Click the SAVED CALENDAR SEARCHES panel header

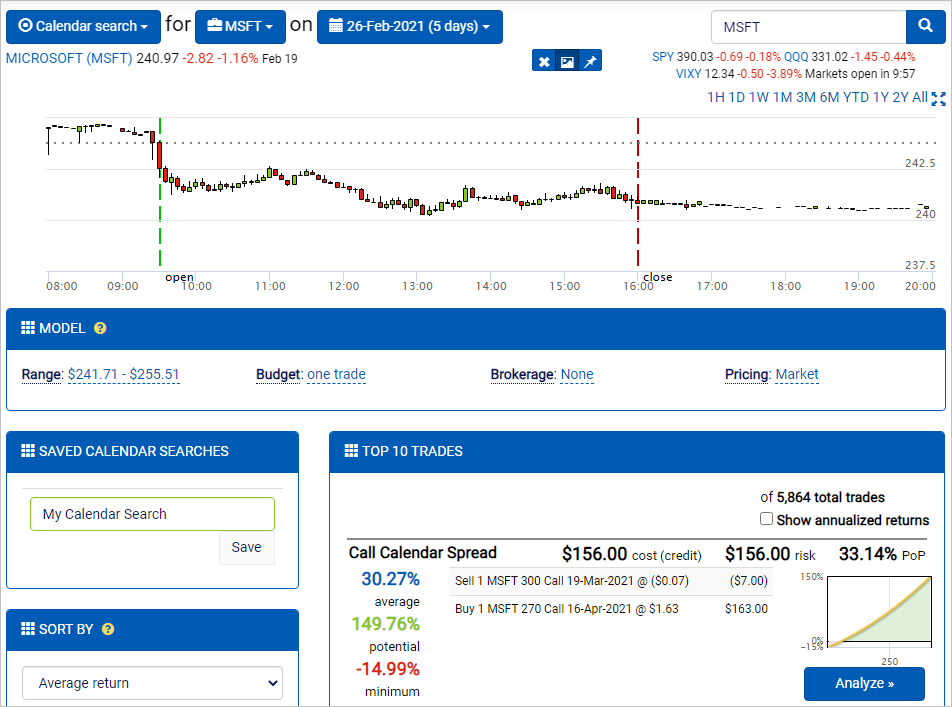pos(152,451)
